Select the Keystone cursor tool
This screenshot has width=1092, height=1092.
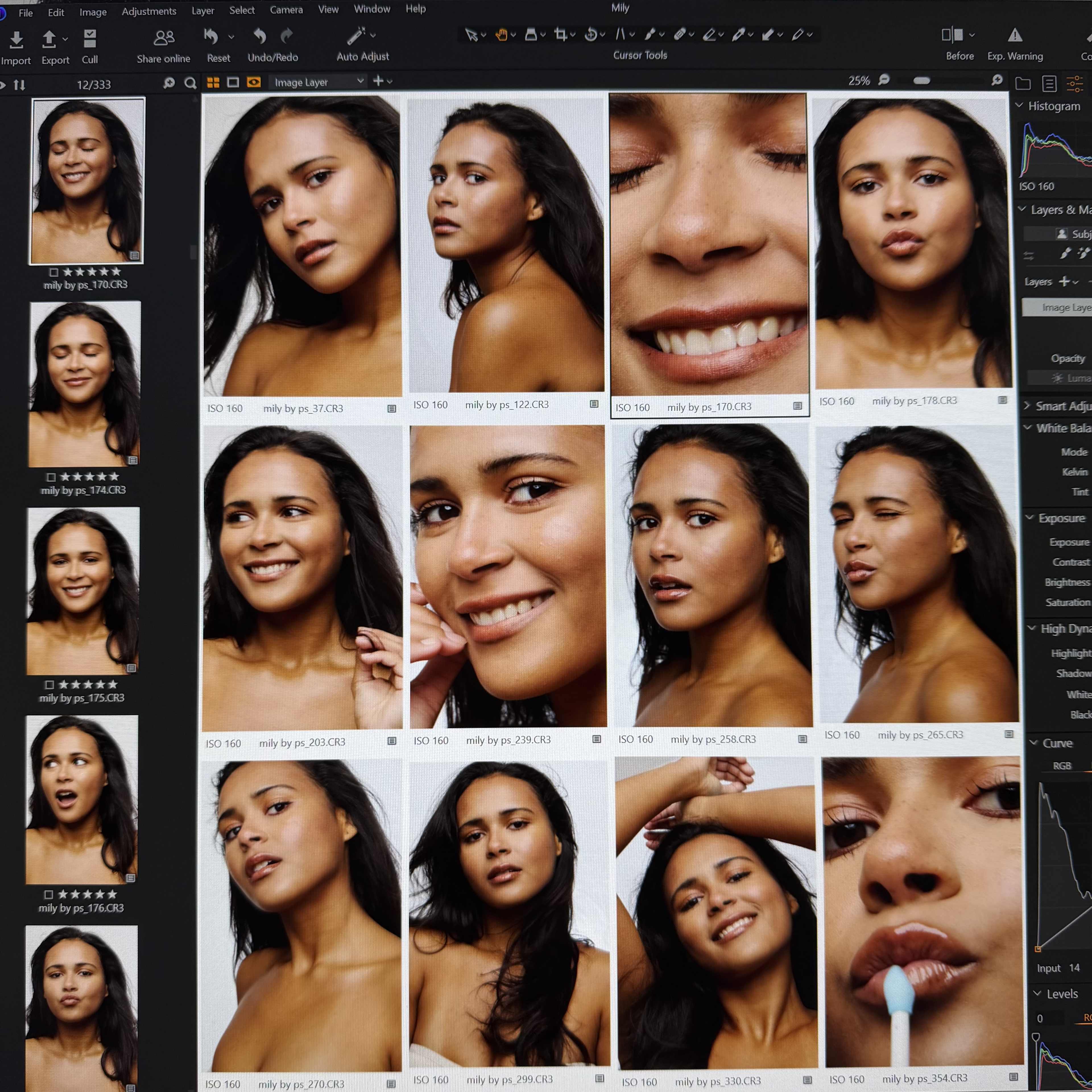pos(621,34)
